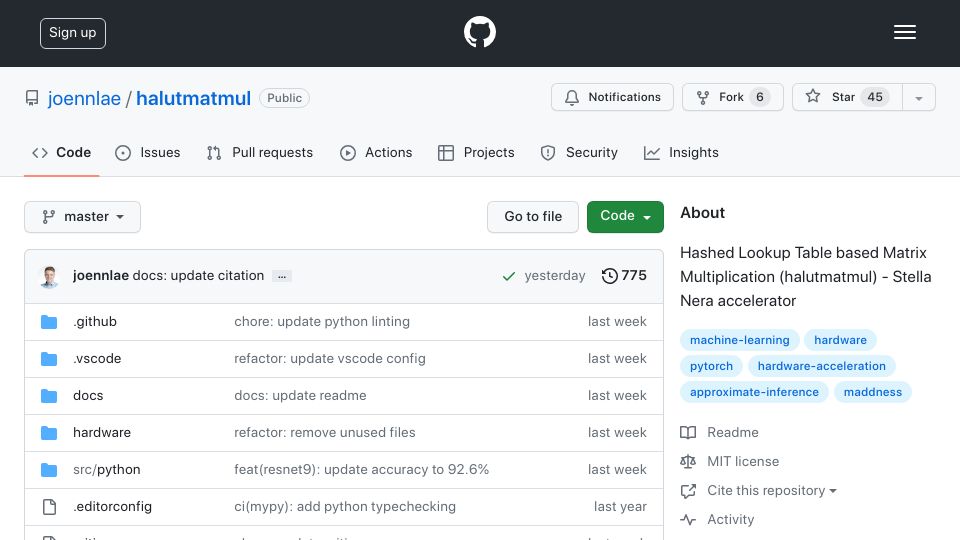
Task: Click the Actions play icon
Action: pos(348,153)
